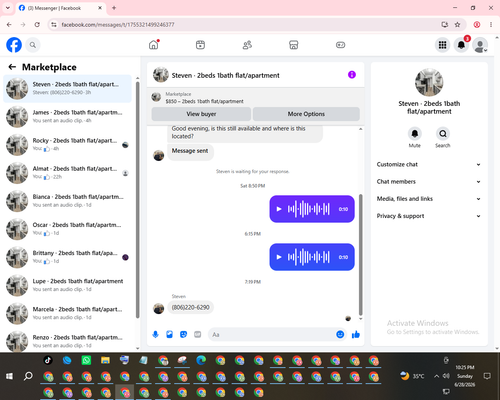Expand the Privacy & support section
The width and height of the screenshot is (500, 400).
pyautogui.click(x=429, y=216)
